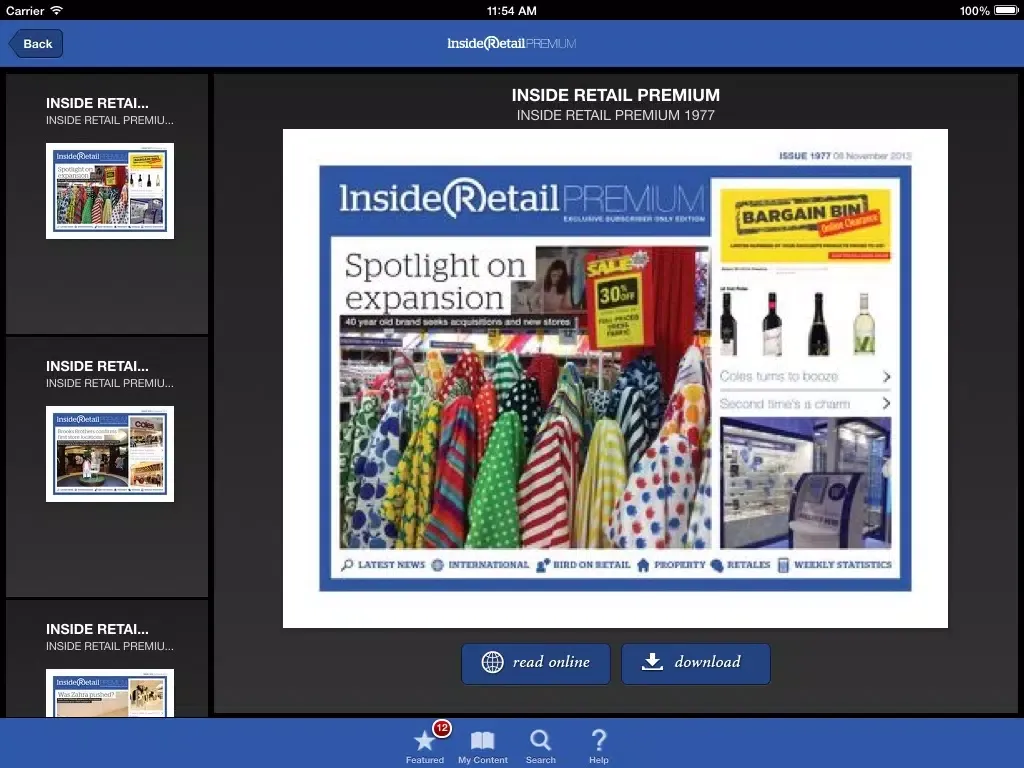Click the Wi-Fi status icon
The width and height of the screenshot is (1024, 768).
point(57,10)
